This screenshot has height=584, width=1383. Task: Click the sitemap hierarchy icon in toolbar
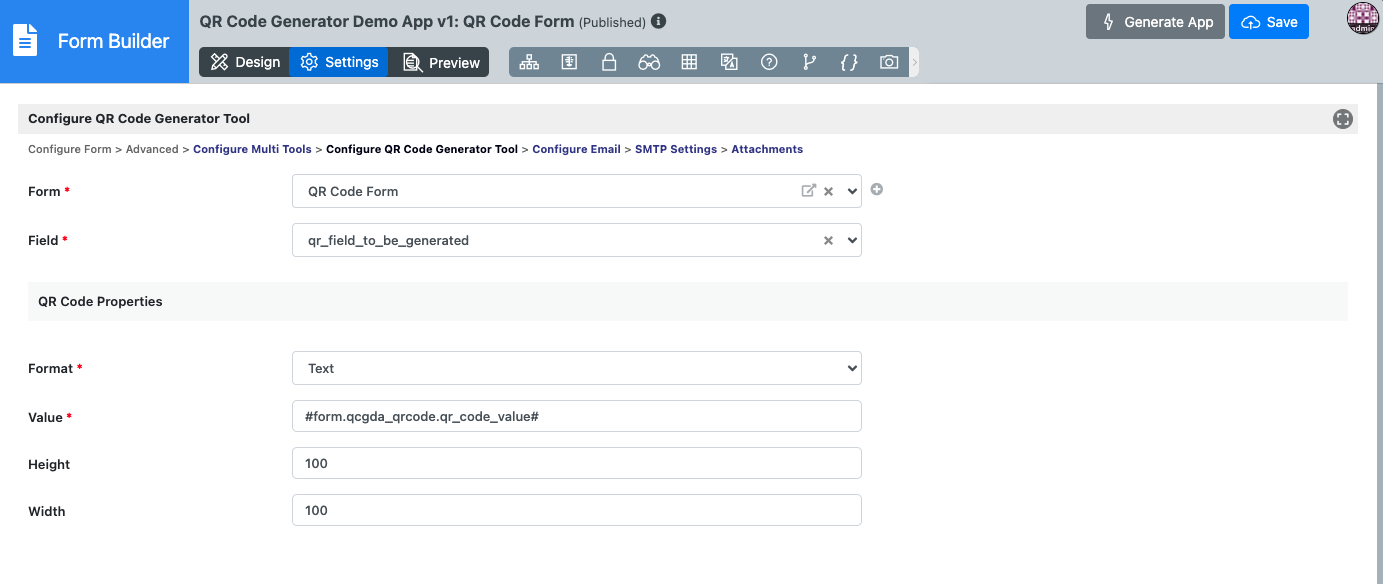point(529,62)
